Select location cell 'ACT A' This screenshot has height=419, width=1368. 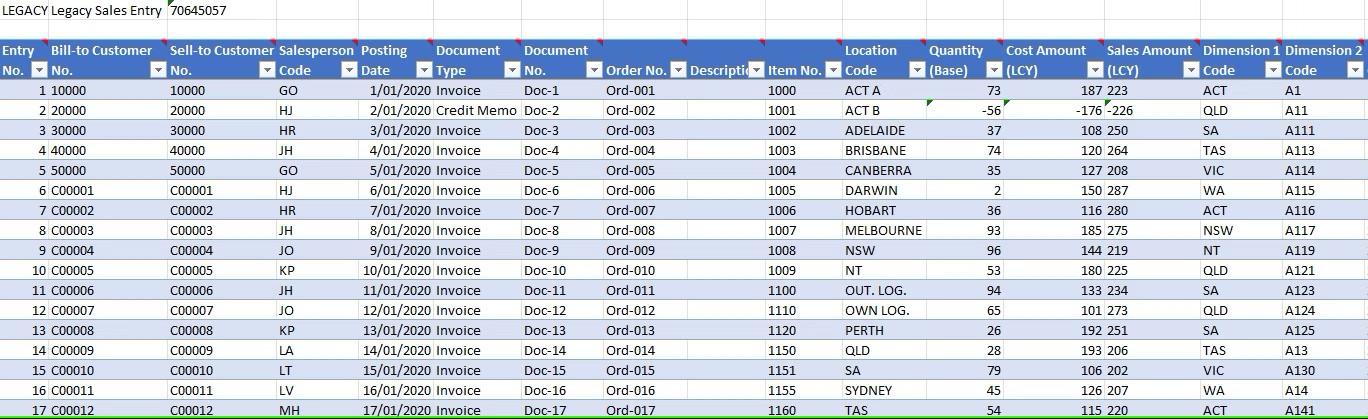885,90
